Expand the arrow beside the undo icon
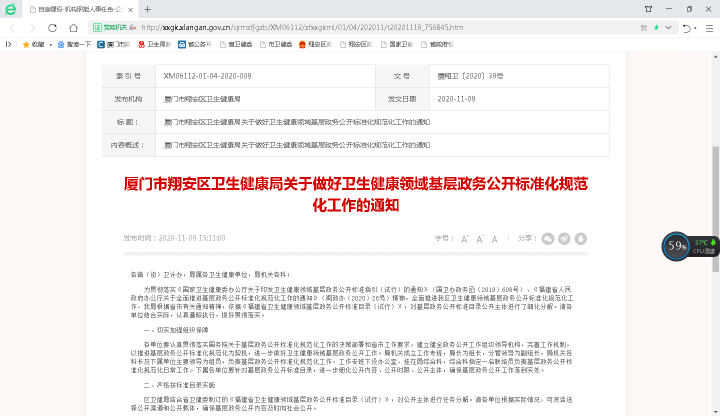720x417 pixels. click(696, 28)
